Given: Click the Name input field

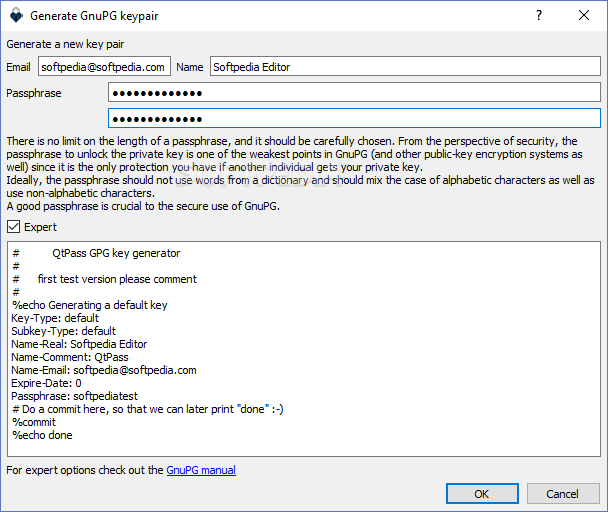Looking at the screenshot, I should pos(405,66).
